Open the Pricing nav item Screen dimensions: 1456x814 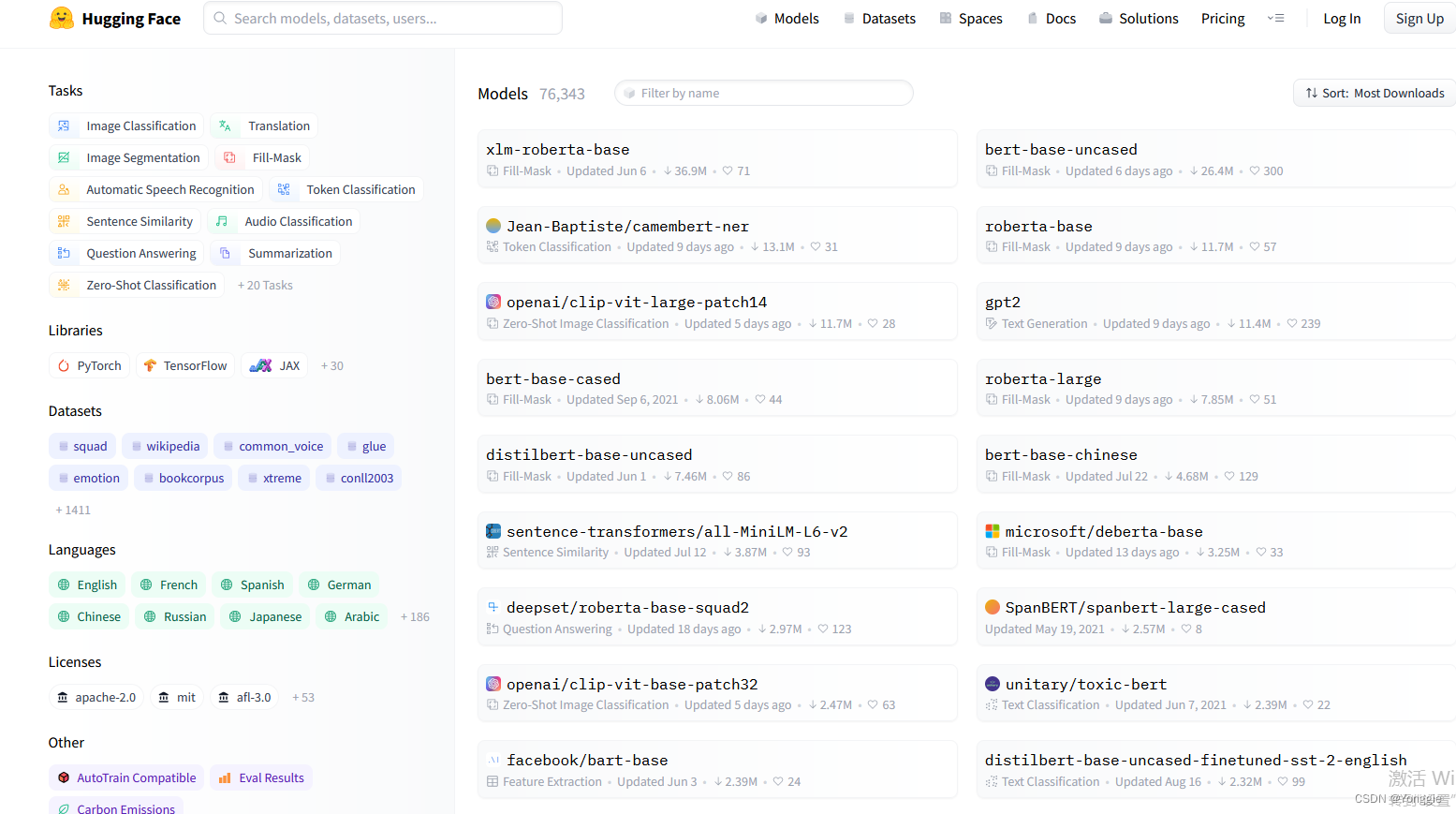pyautogui.click(x=1223, y=18)
